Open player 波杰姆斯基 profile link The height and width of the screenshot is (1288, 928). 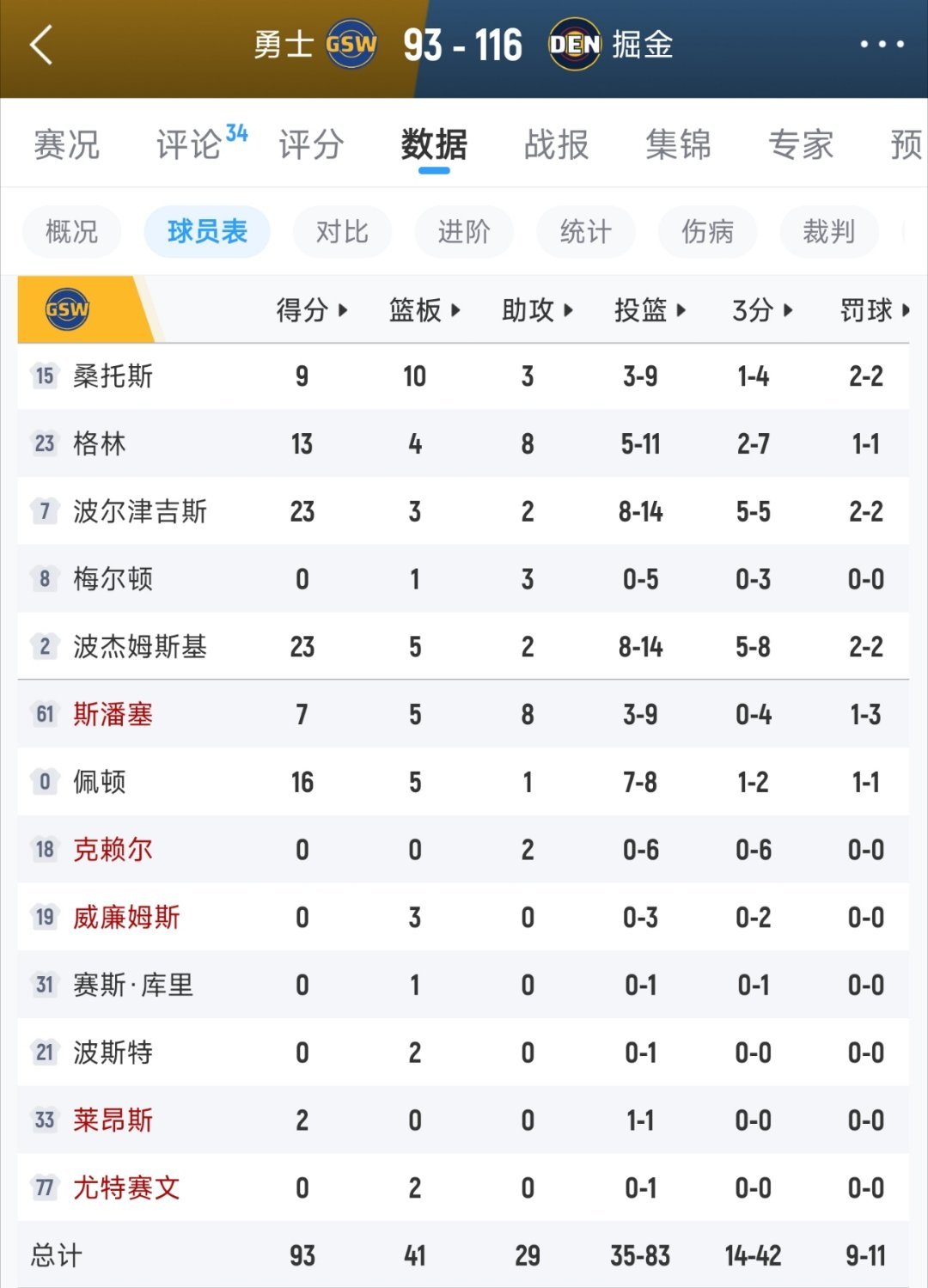pos(140,647)
